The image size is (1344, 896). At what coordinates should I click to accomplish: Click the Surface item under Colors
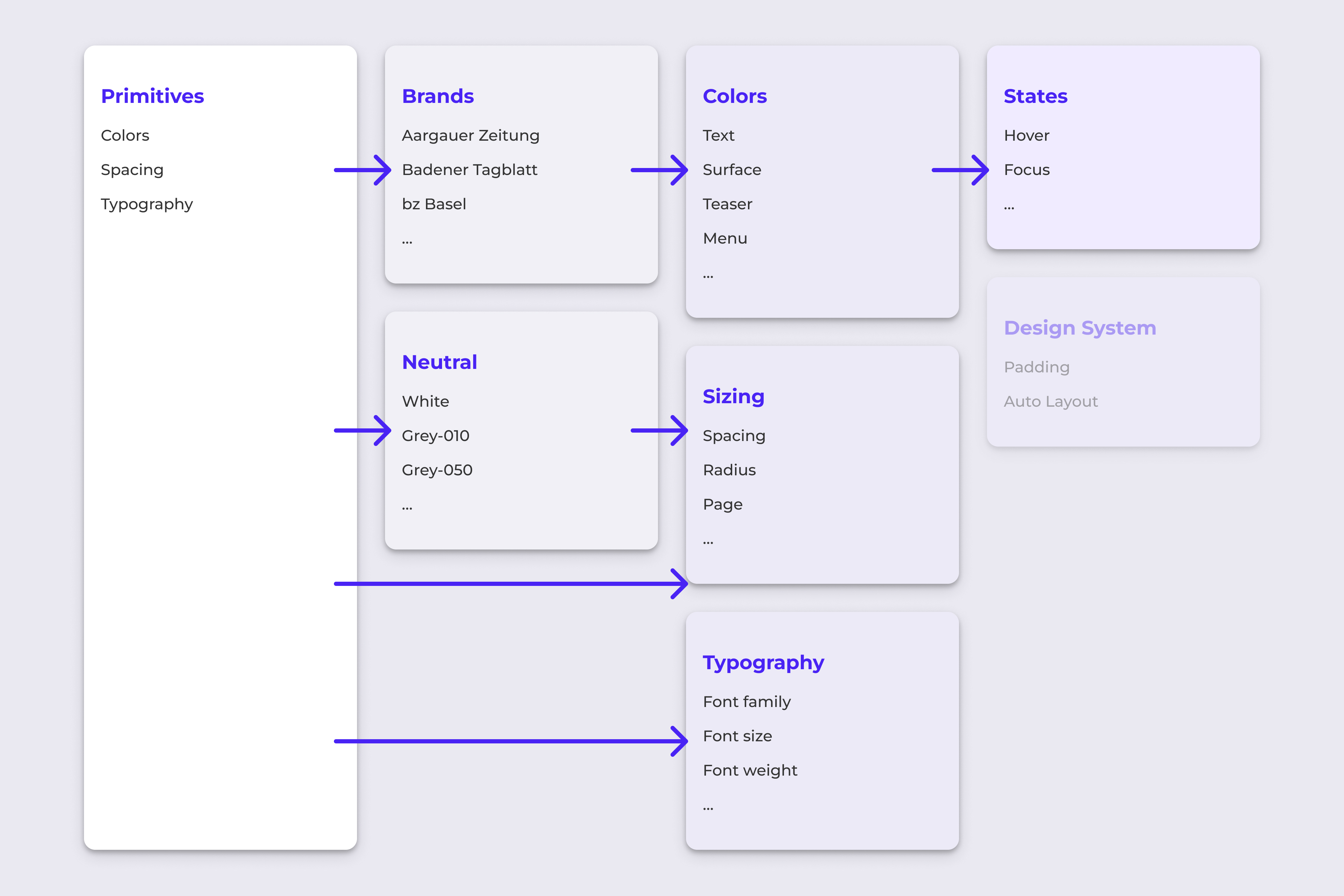click(x=731, y=170)
